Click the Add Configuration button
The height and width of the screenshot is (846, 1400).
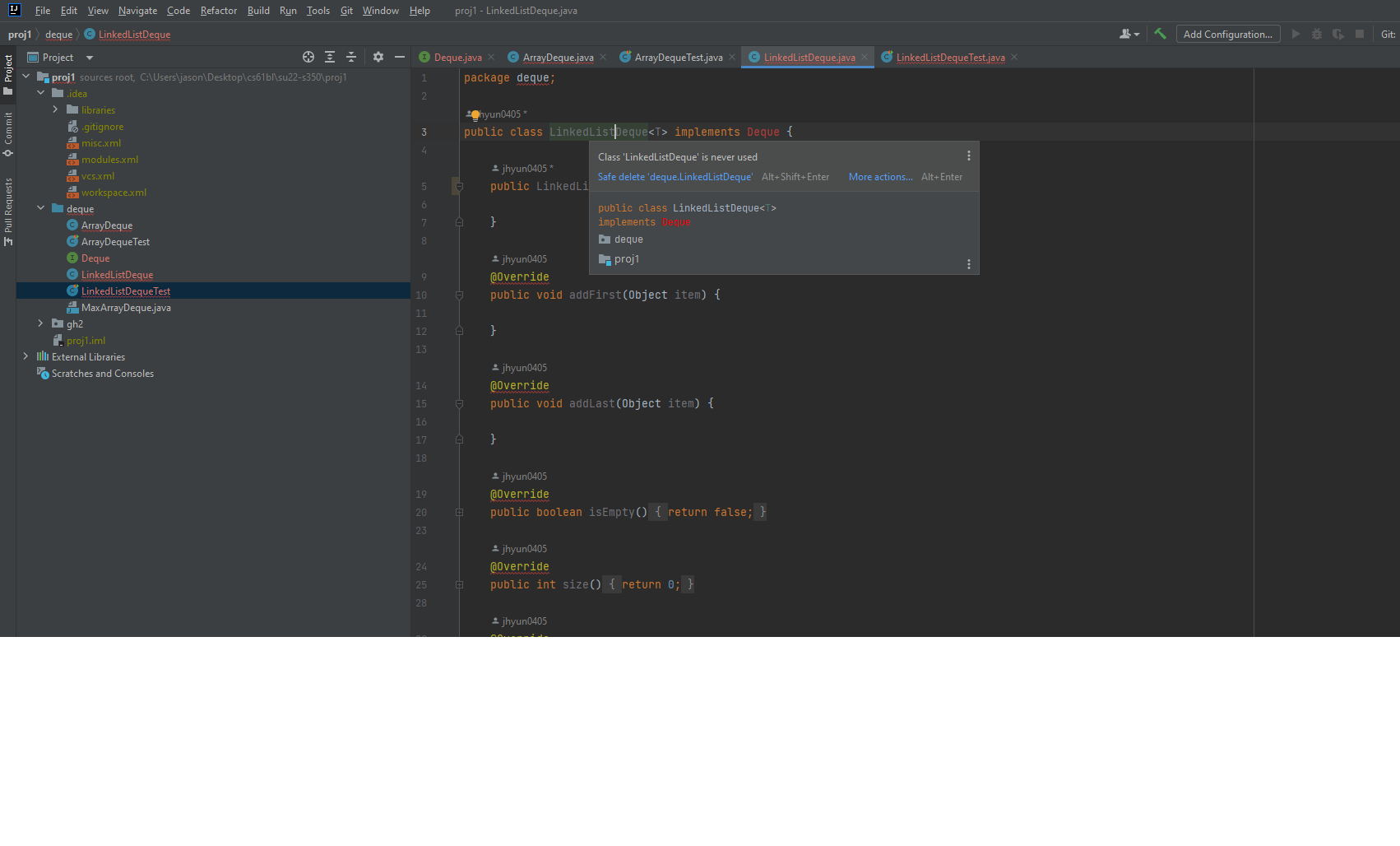click(1227, 34)
